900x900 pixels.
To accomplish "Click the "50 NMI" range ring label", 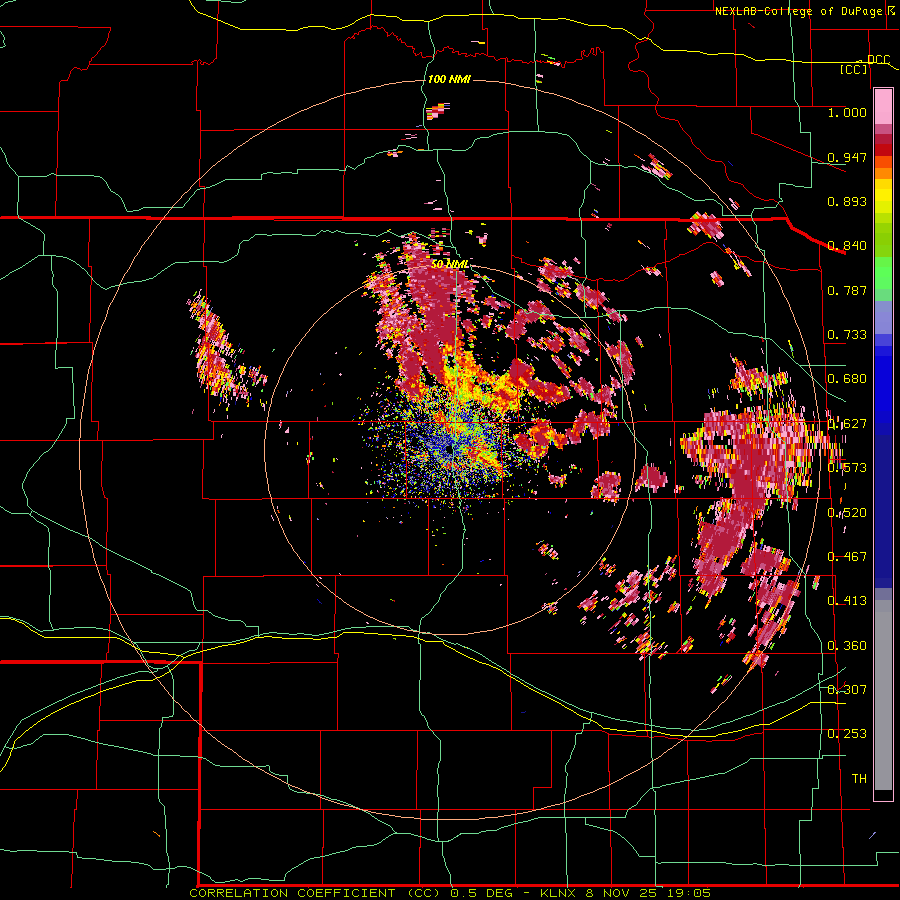I will click(451, 264).
